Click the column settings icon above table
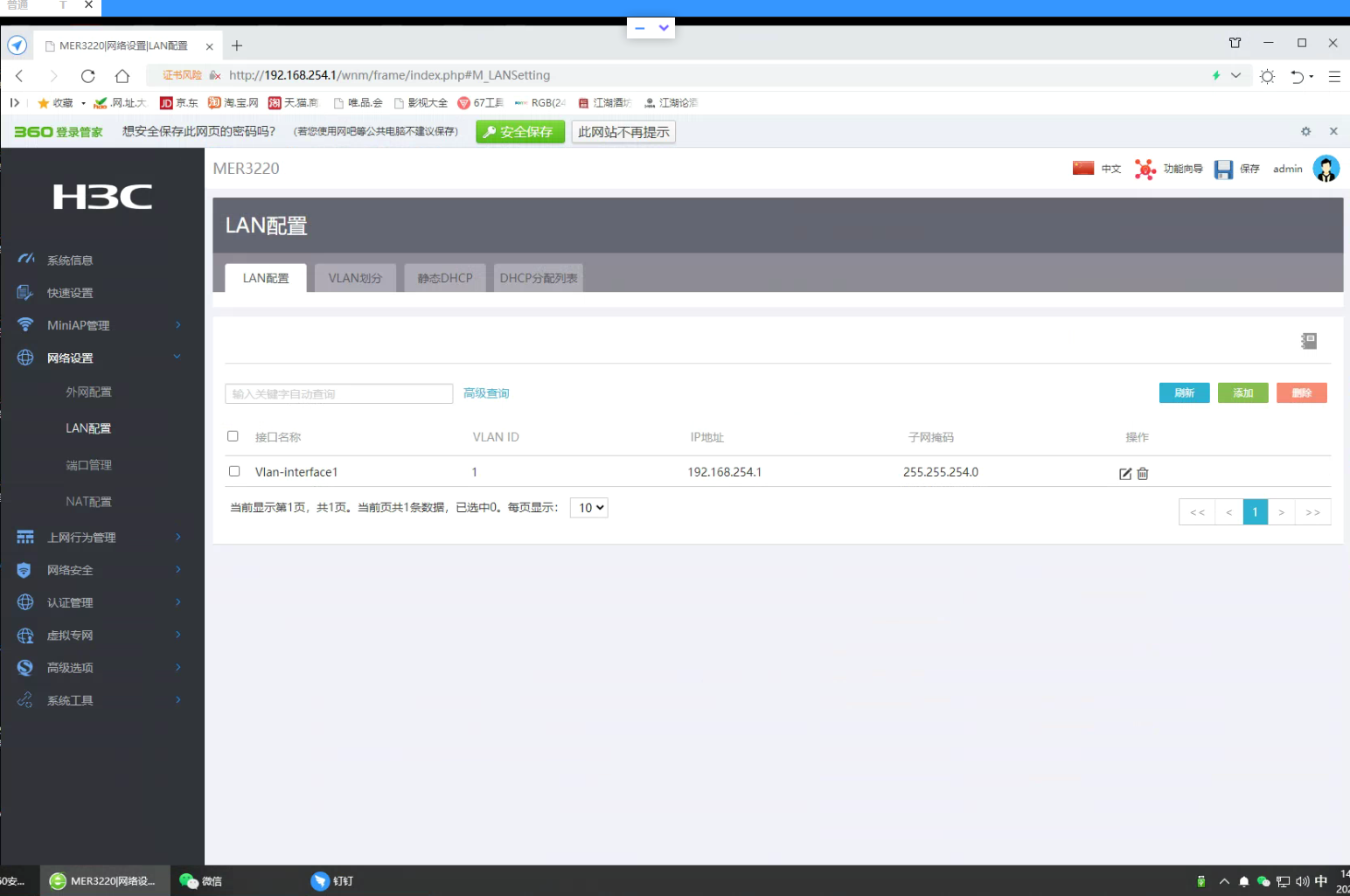1350x896 pixels. (1308, 341)
